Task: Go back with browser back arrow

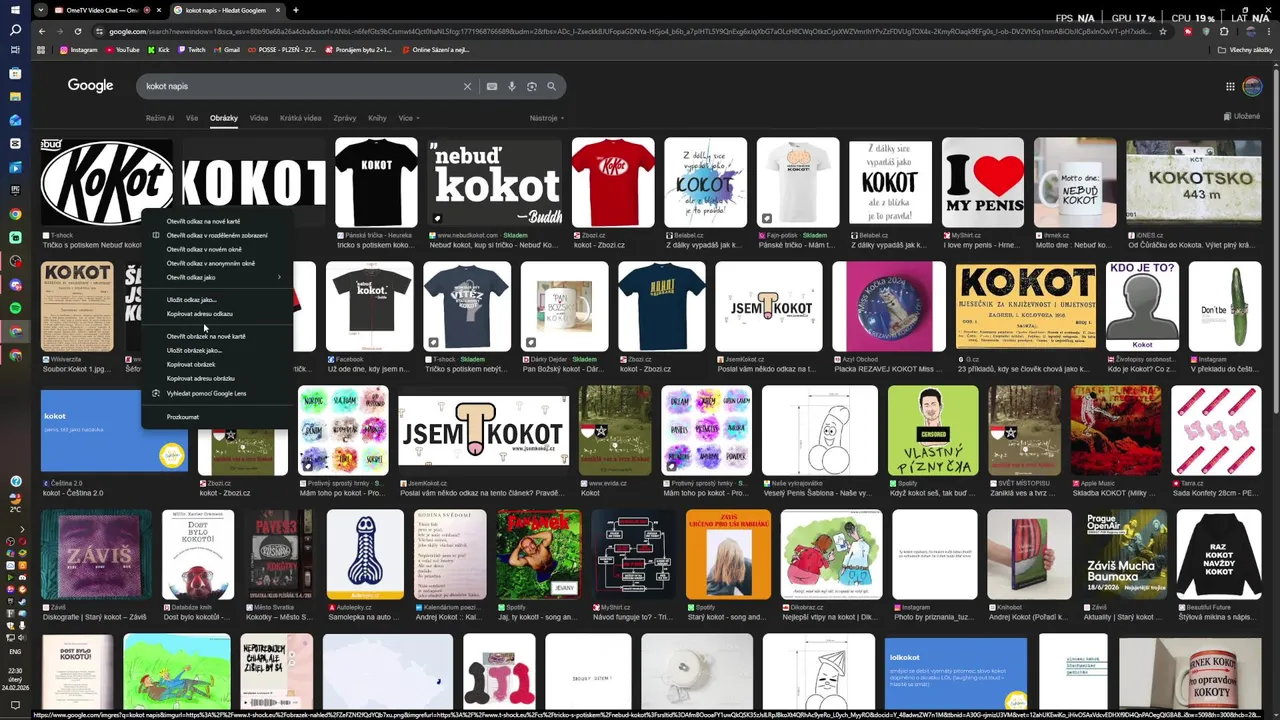Action: pyautogui.click(x=41, y=31)
